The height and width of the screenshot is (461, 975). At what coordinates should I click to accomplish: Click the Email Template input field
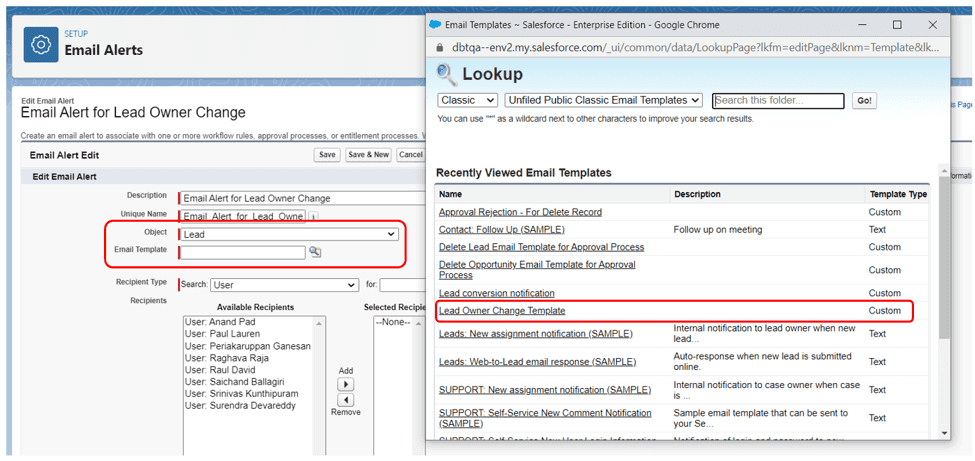pos(243,253)
